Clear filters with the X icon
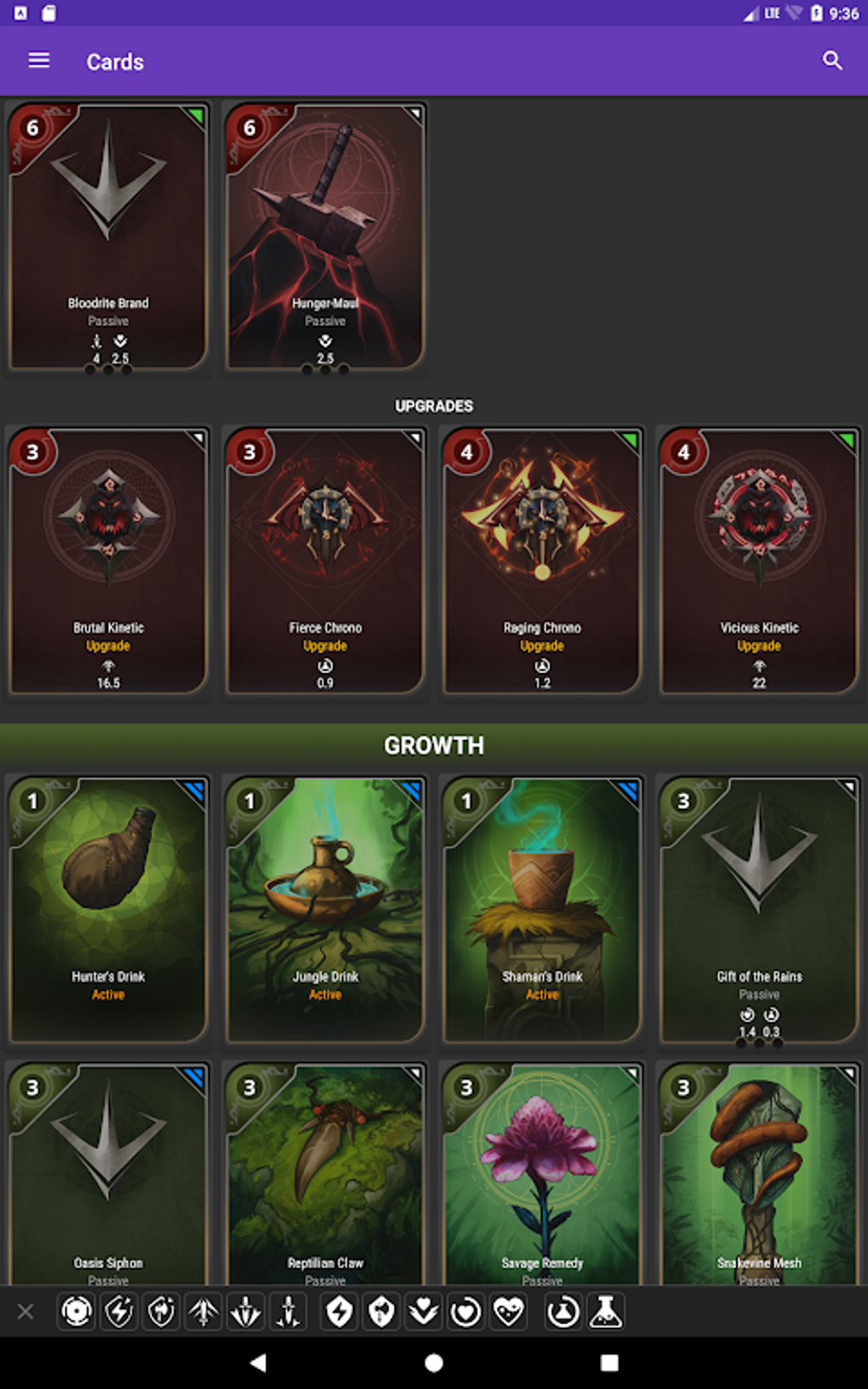 coord(26,1312)
